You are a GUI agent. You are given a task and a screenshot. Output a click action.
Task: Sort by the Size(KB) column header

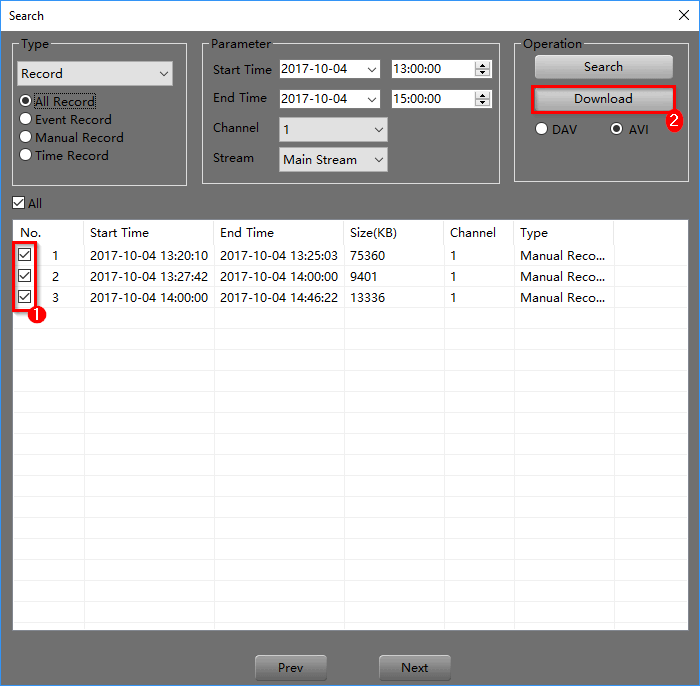[373, 233]
